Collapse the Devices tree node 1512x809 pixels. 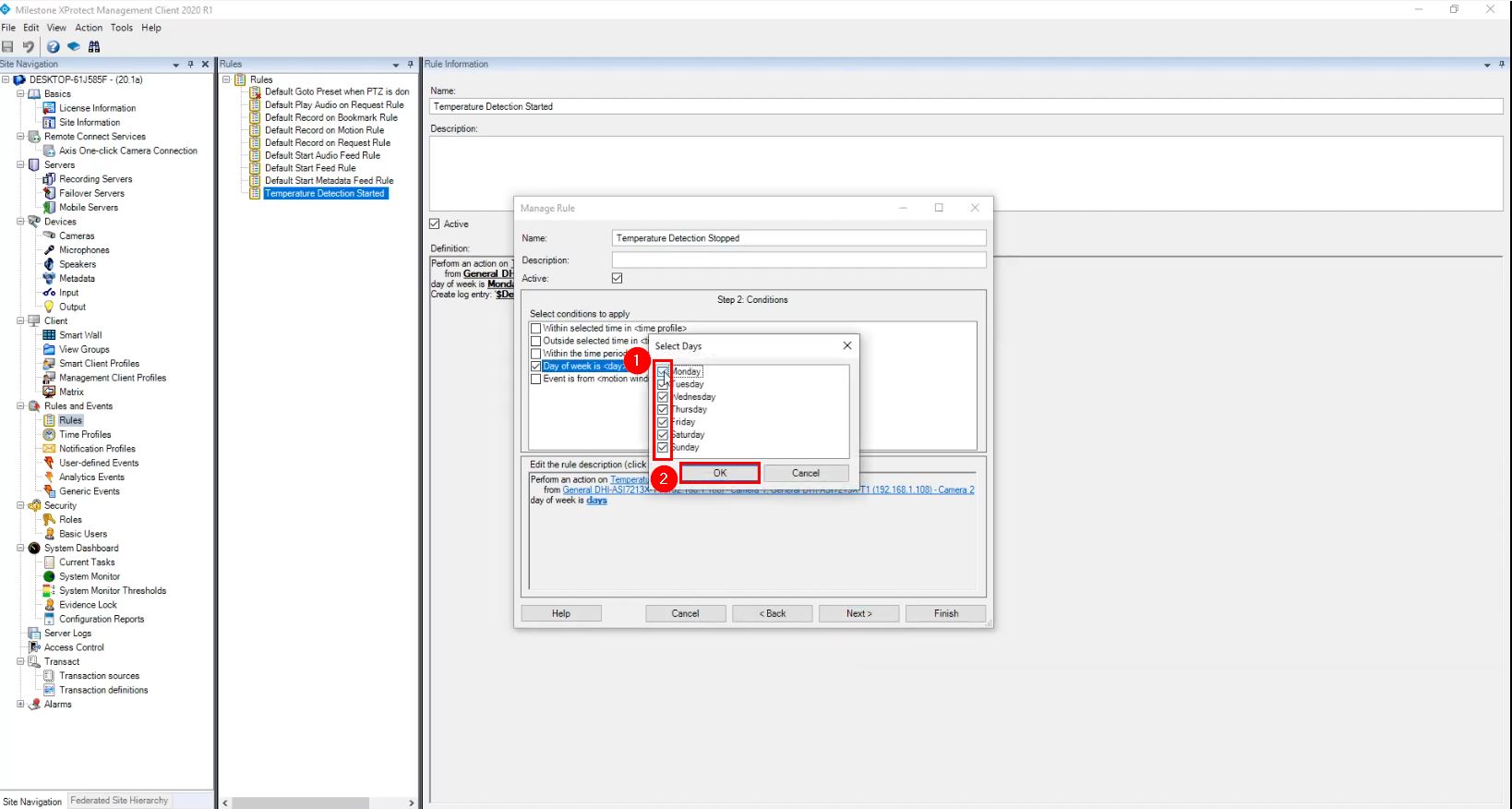[x=20, y=222]
